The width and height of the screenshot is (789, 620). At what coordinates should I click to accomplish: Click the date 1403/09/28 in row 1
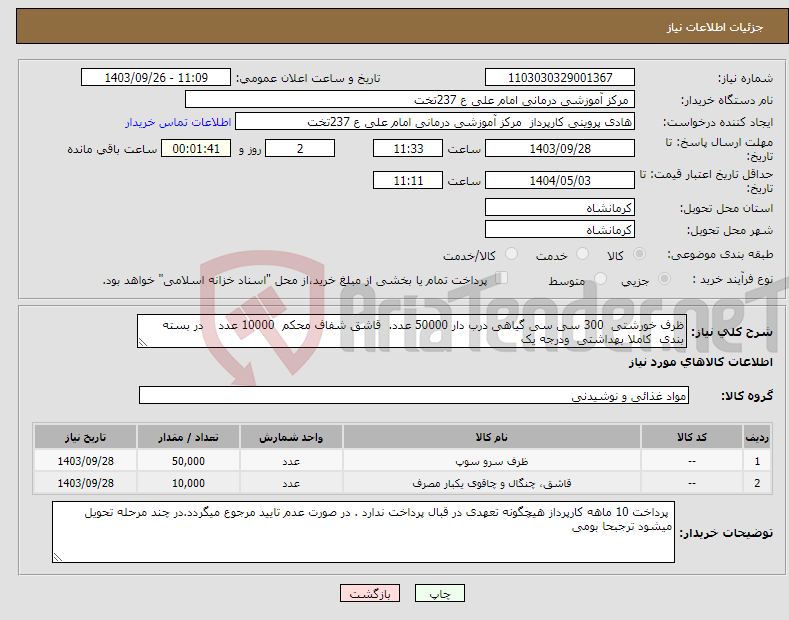point(86,461)
